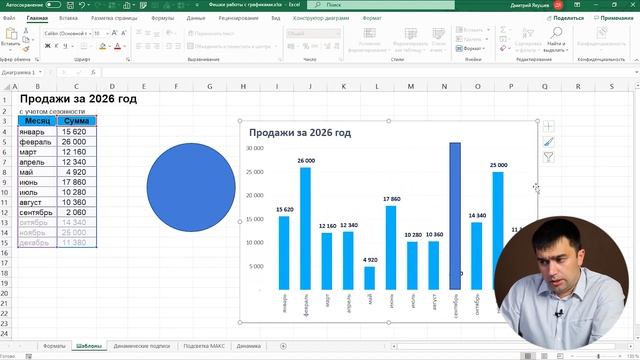The height and width of the screenshot is (360, 640).
Task: Switch to the Динамика sheet tab
Action: tap(248, 346)
